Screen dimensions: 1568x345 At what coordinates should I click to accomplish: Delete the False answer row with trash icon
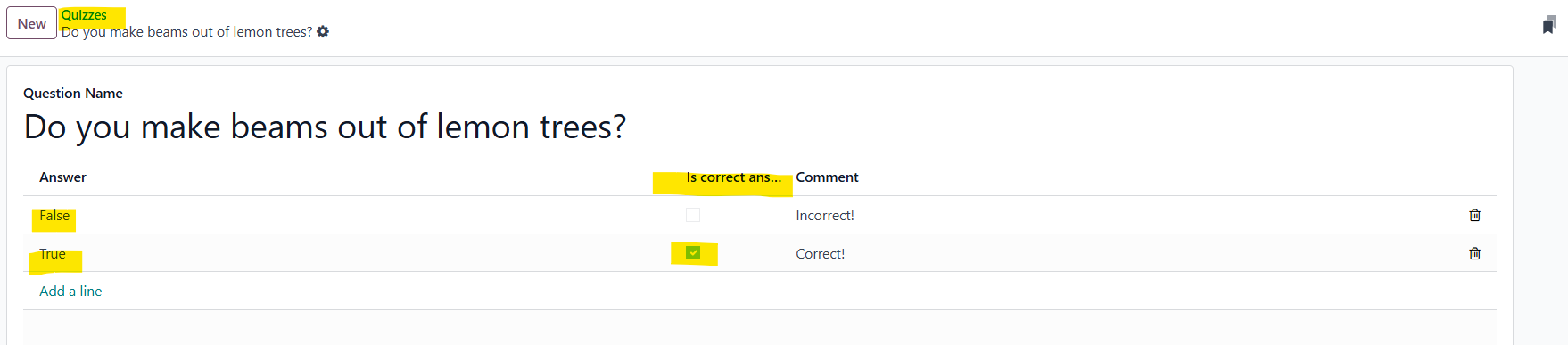[x=1474, y=215]
